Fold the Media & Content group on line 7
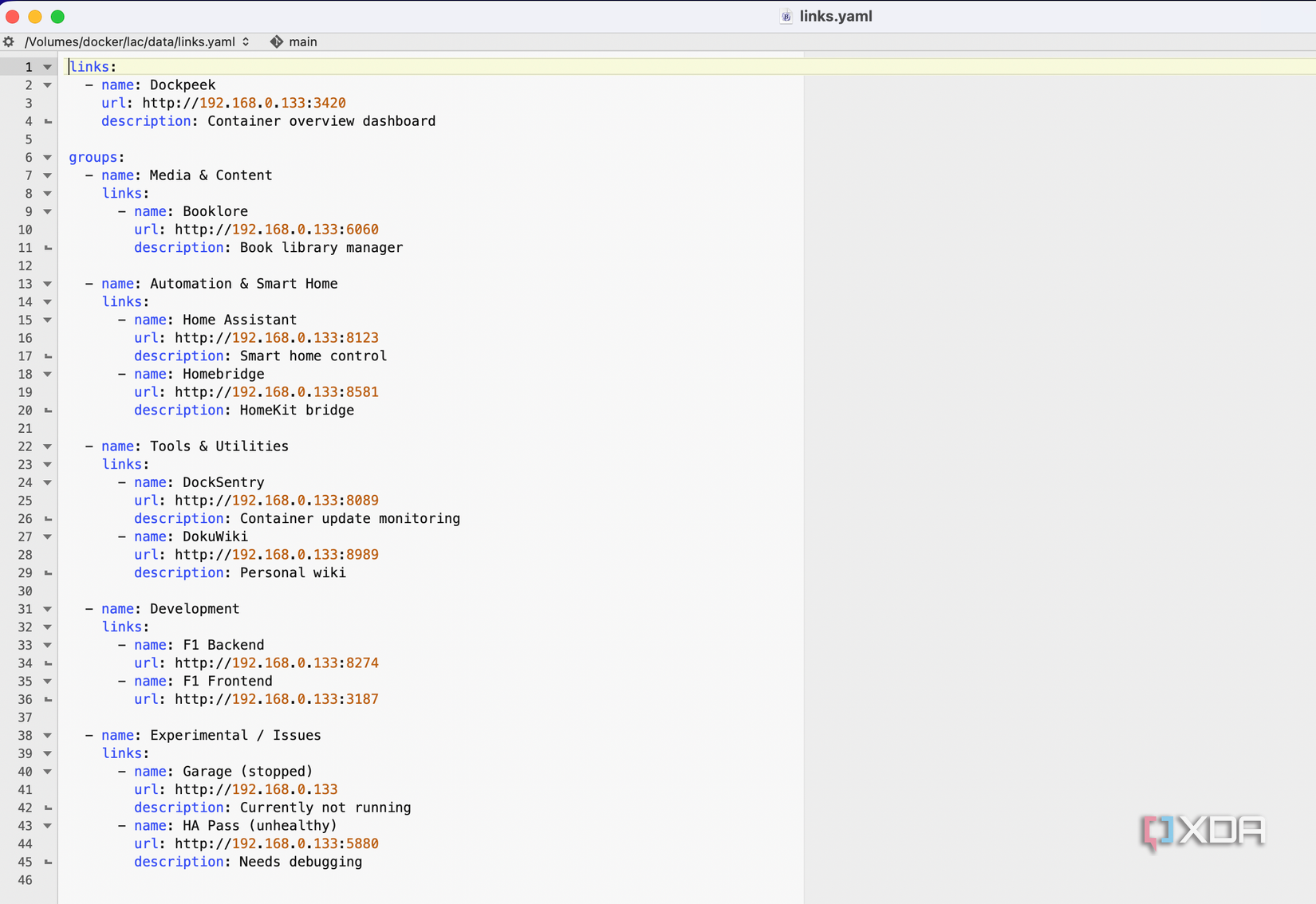The image size is (1316, 904). click(x=48, y=175)
